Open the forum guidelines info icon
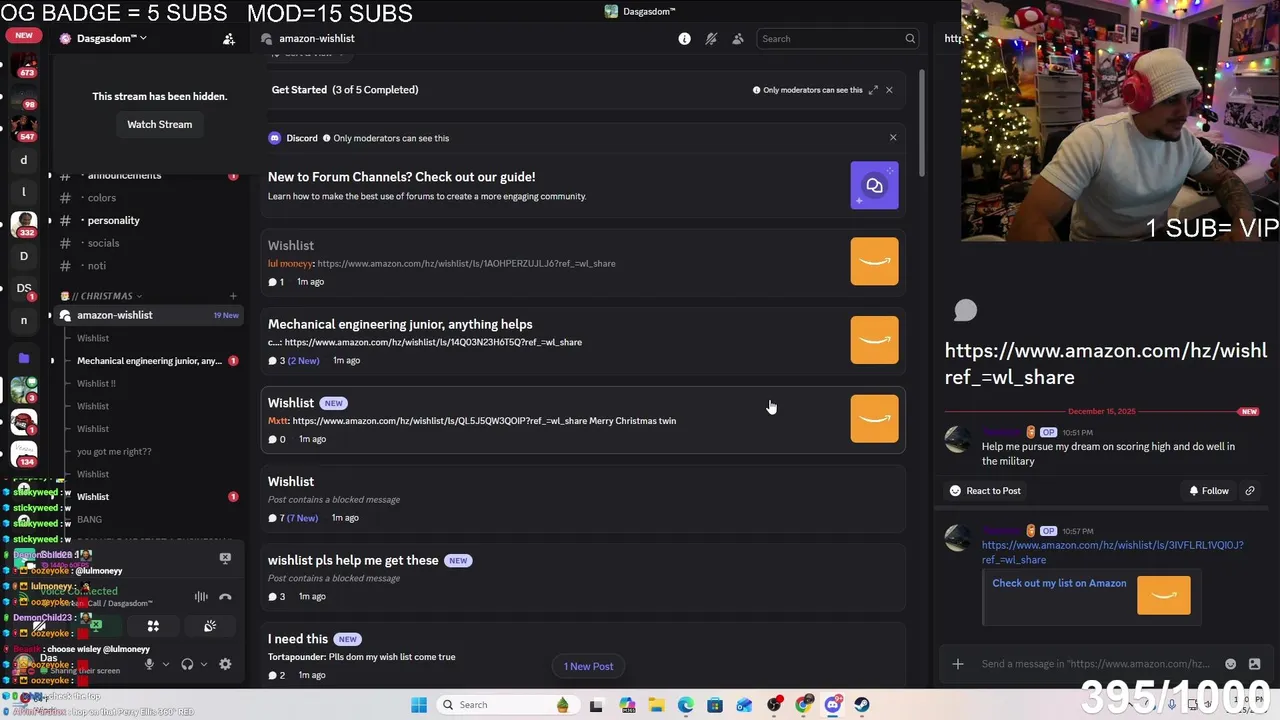This screenshot has height=720, width=1280. pos(684,39)
